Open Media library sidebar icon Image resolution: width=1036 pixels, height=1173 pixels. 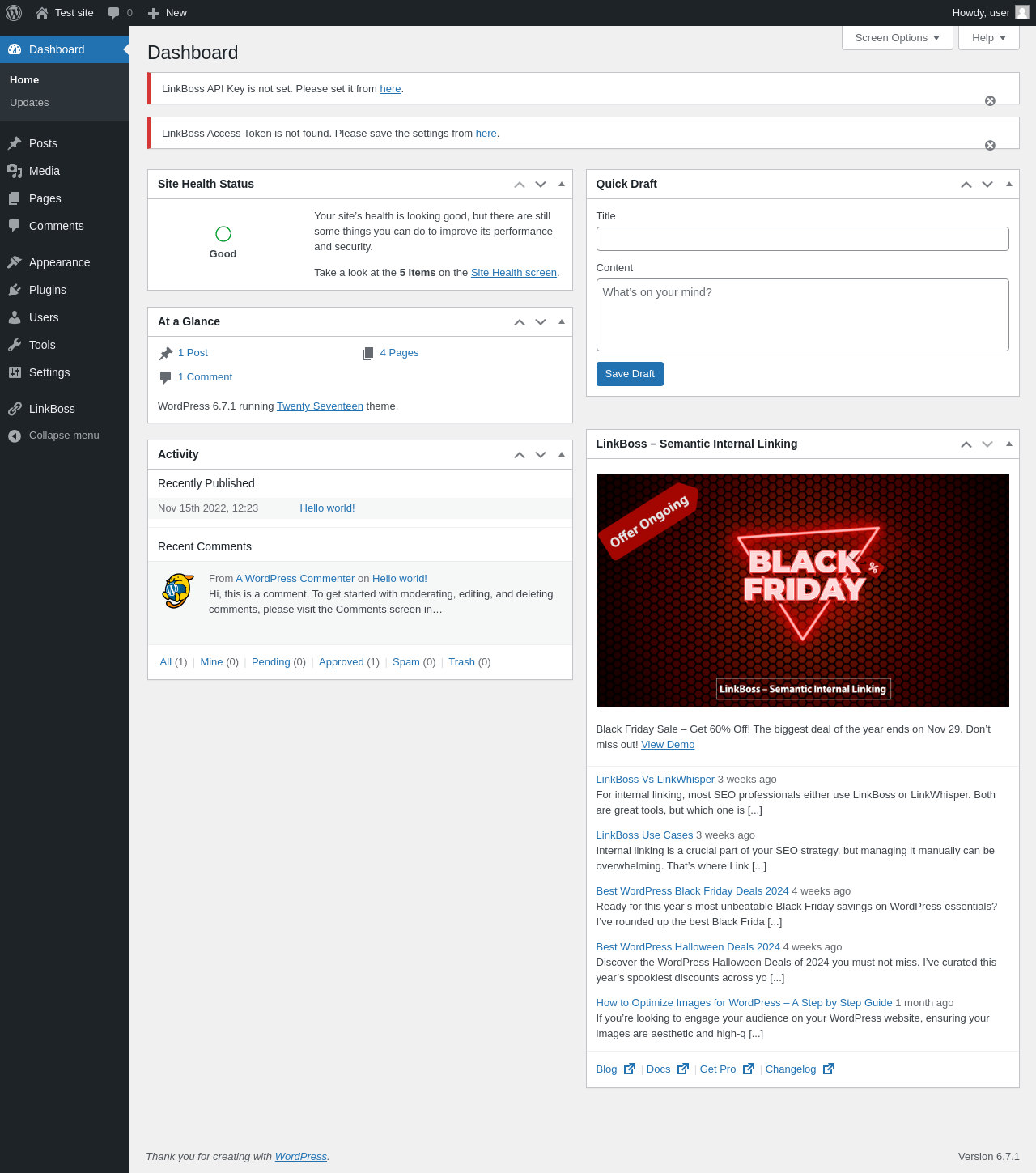click(15, 171)
